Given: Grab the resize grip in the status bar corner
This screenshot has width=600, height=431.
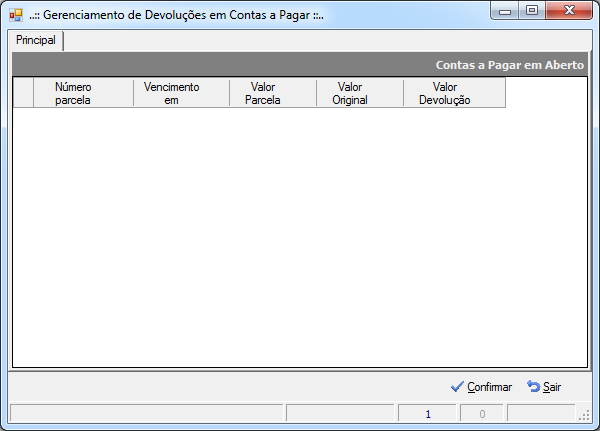Looking at the screenshot, I should (584, 416).
